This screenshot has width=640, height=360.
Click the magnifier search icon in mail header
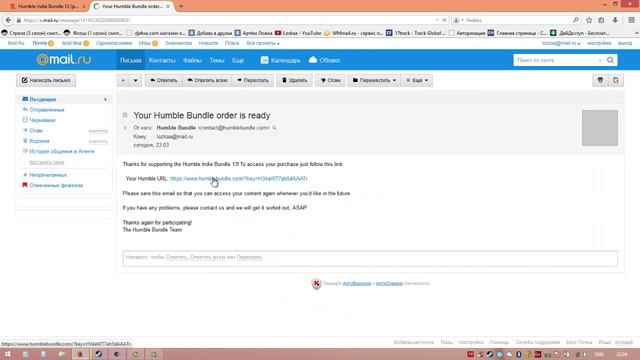coord(610,60)
